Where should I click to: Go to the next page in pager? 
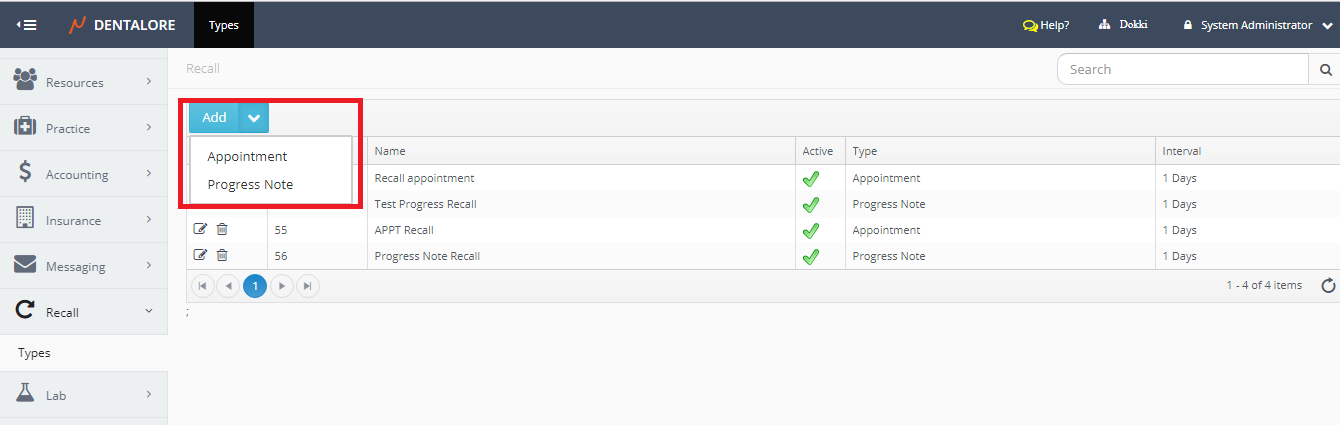[282, 286]
